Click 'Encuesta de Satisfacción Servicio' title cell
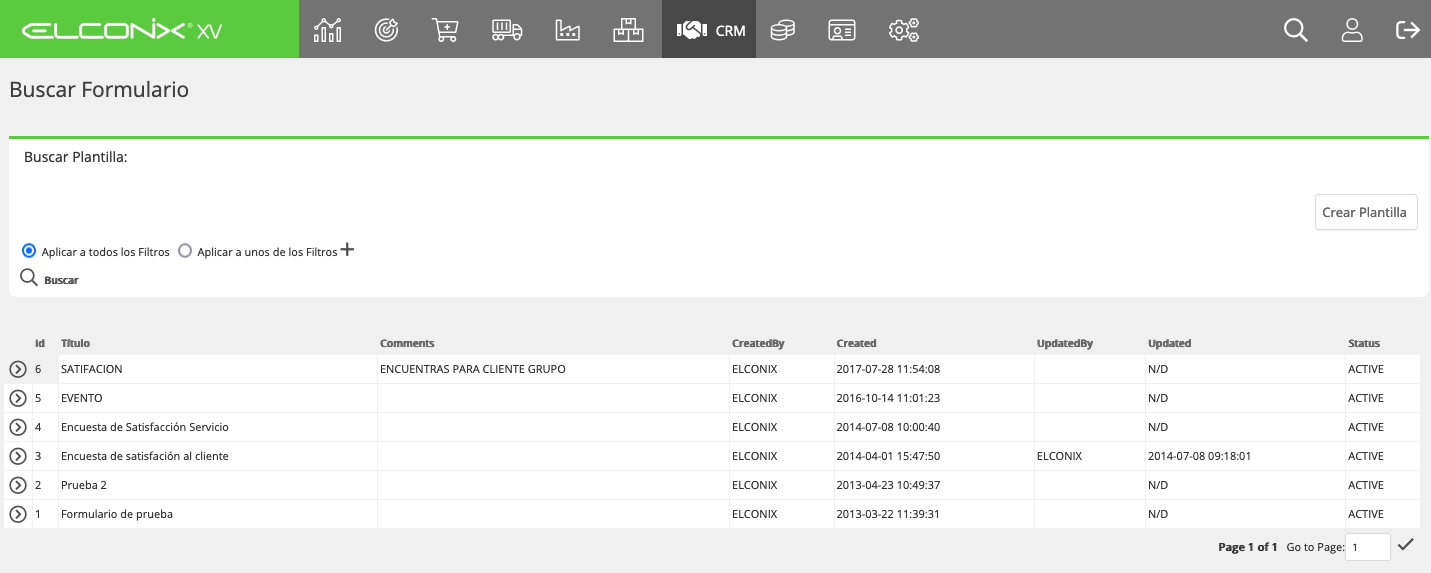Screen dimensions: 1431x573 (x=218, y=427)
